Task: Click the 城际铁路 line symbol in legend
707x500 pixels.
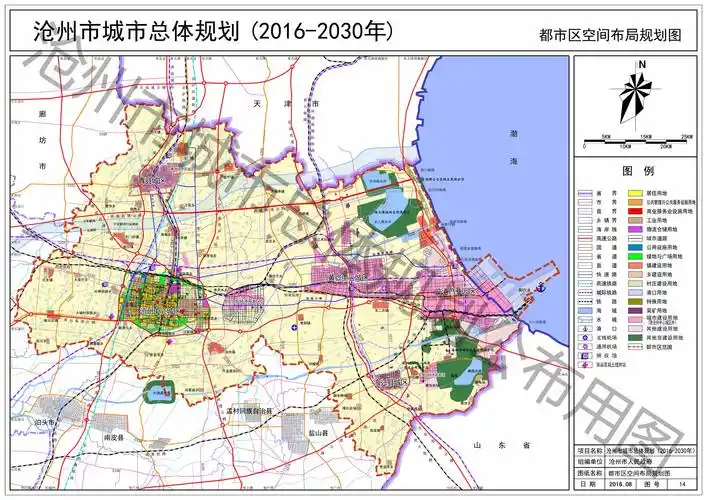Action: [x=585, y=293]
